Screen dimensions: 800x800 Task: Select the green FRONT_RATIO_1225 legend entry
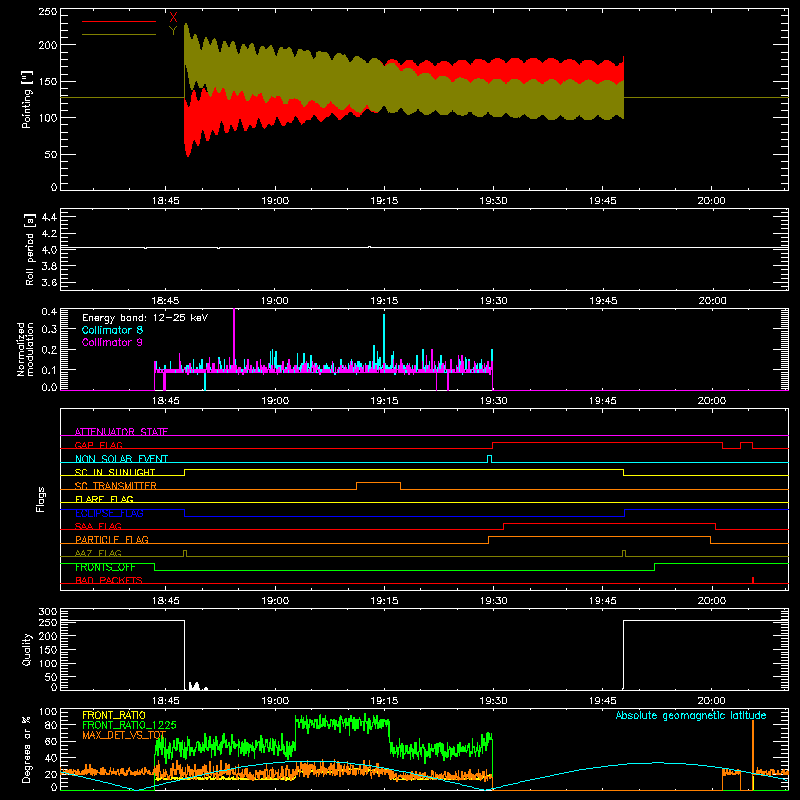click(129, 725)
